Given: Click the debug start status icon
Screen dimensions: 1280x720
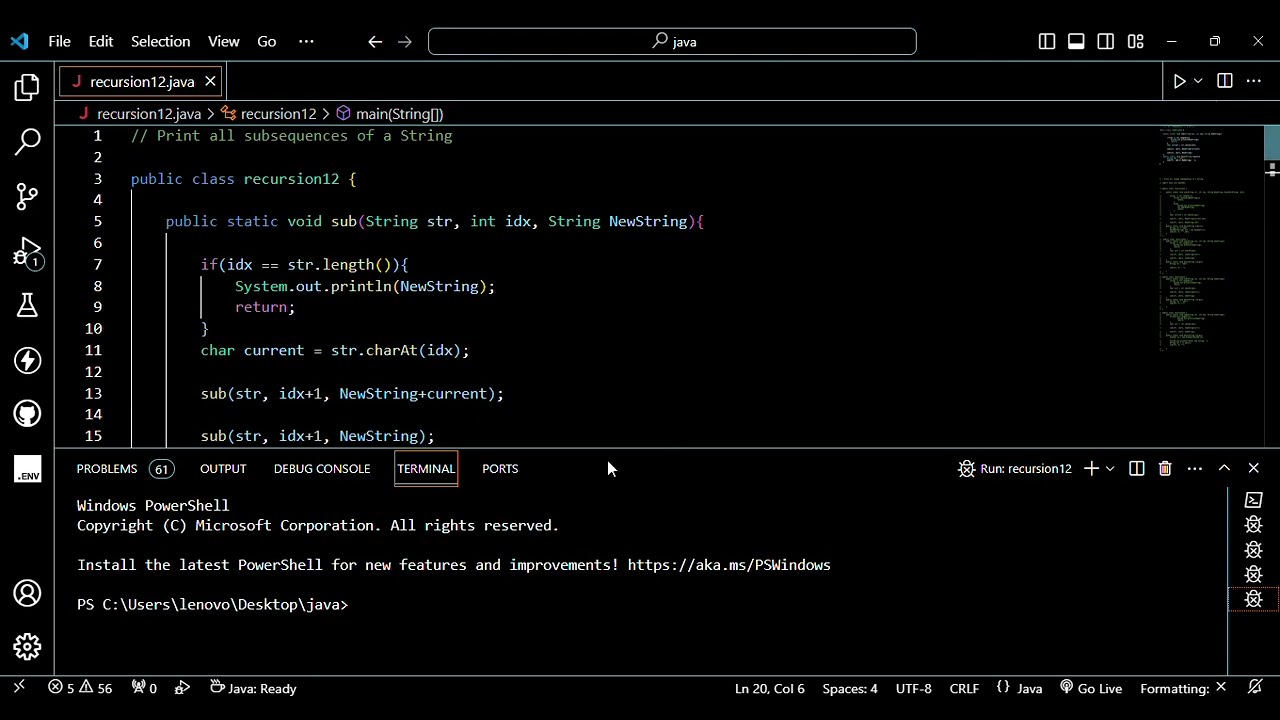Looking at the screenshot, I should (182, 688).
